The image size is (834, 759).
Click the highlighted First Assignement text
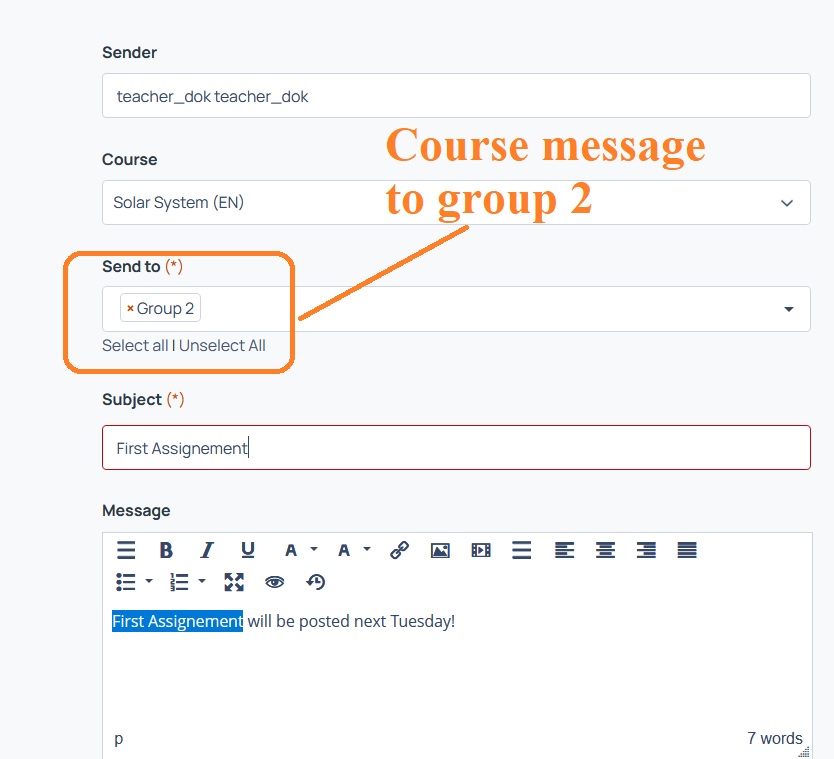click(x=177, y=621)
